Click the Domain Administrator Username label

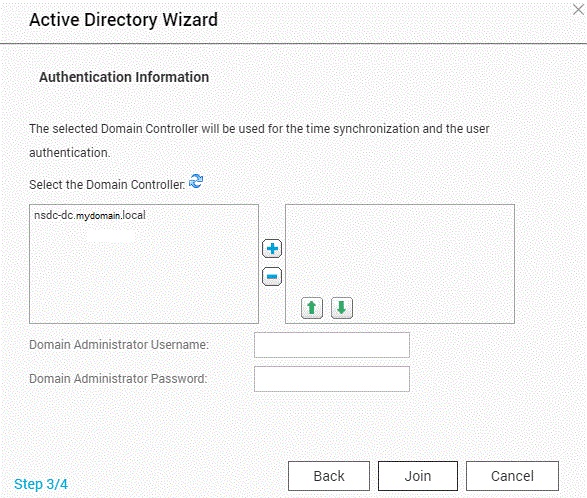[x=119, y=345]
